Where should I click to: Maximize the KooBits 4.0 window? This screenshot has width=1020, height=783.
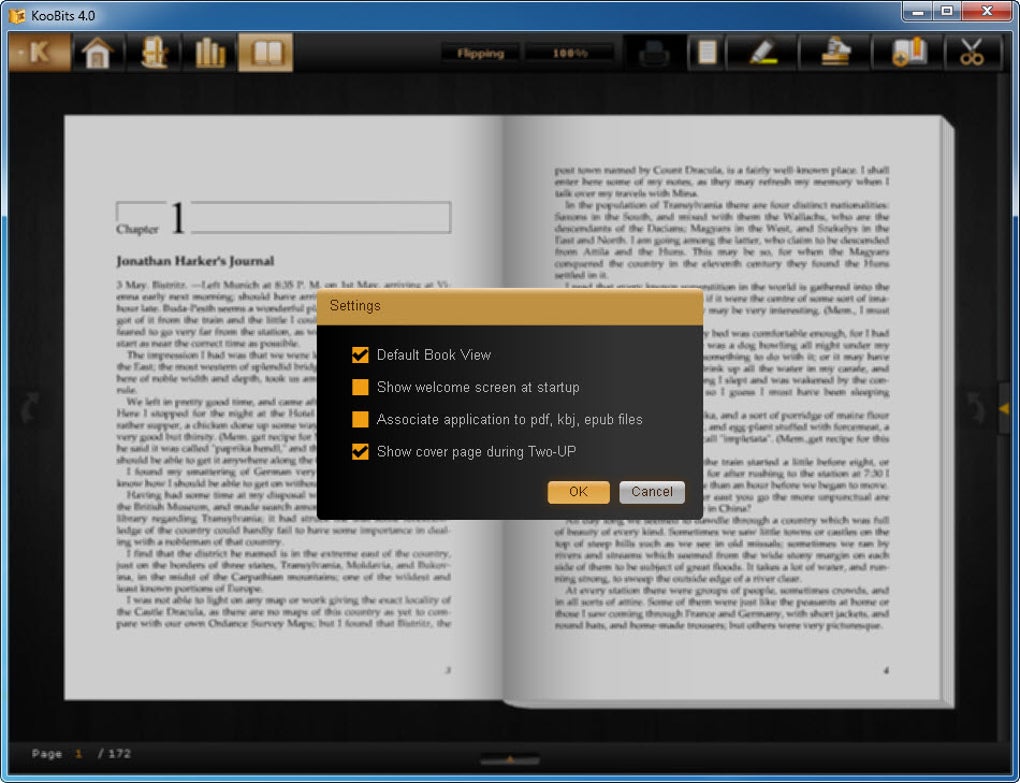click(x=947, y=11)
